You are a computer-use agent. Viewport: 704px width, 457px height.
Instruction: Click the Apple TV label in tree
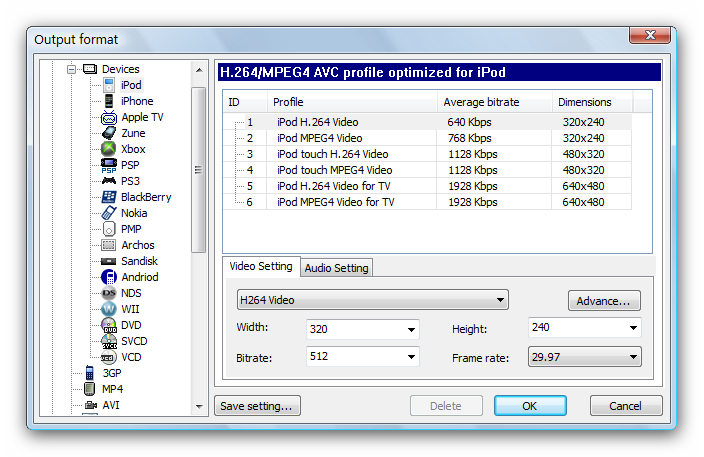click(142, 117)
